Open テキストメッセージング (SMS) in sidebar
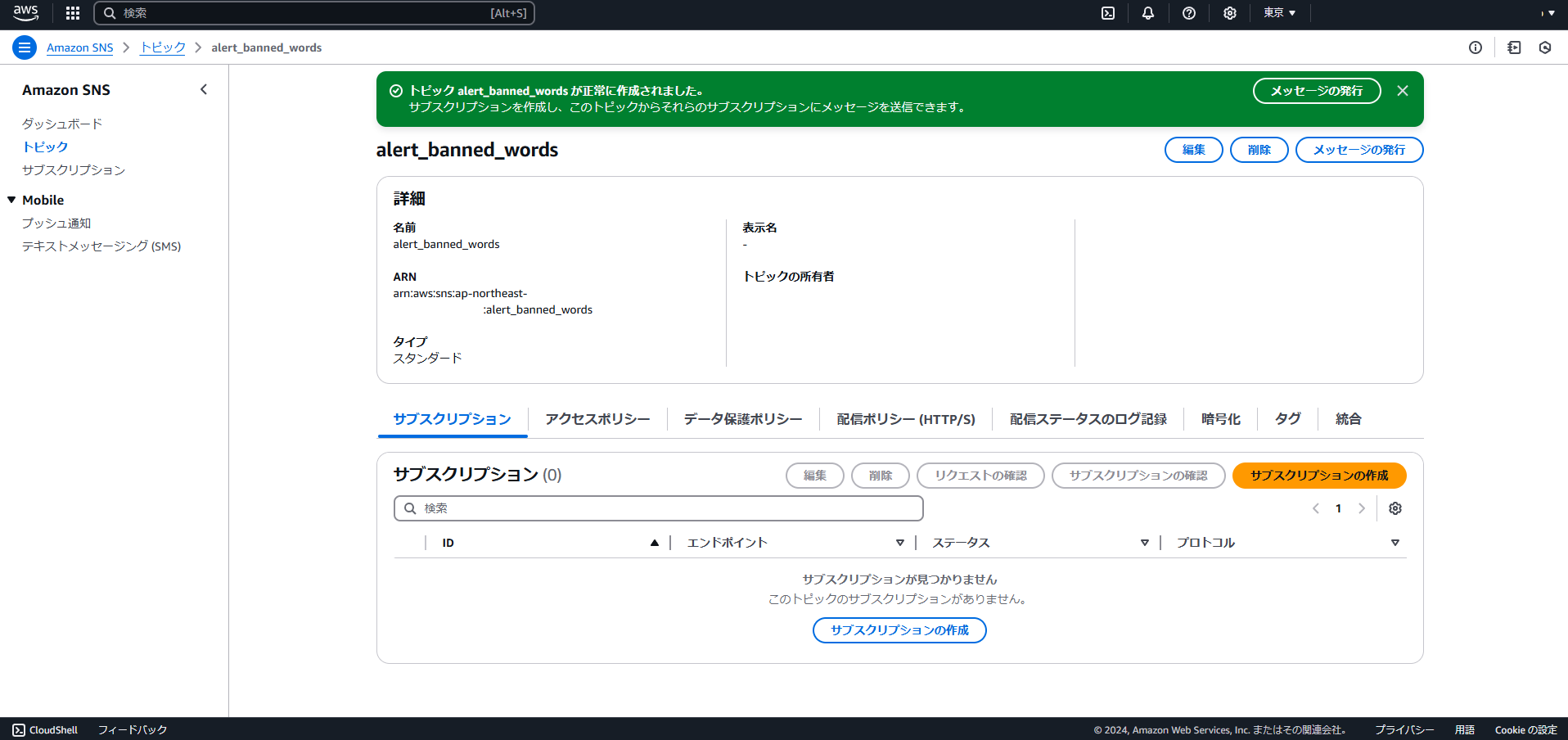 (101, 246)
